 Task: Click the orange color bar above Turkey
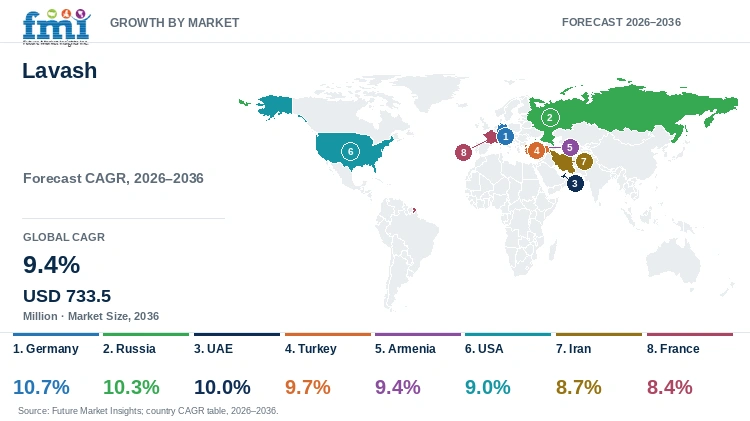(x=328, y=334)
